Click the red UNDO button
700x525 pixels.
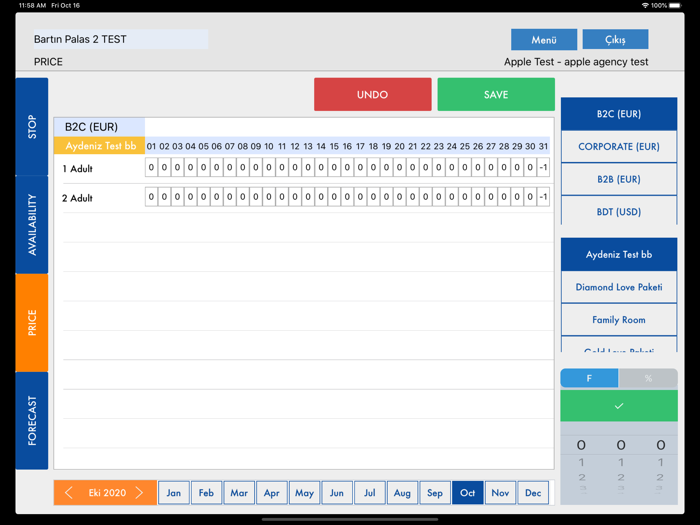373,94
